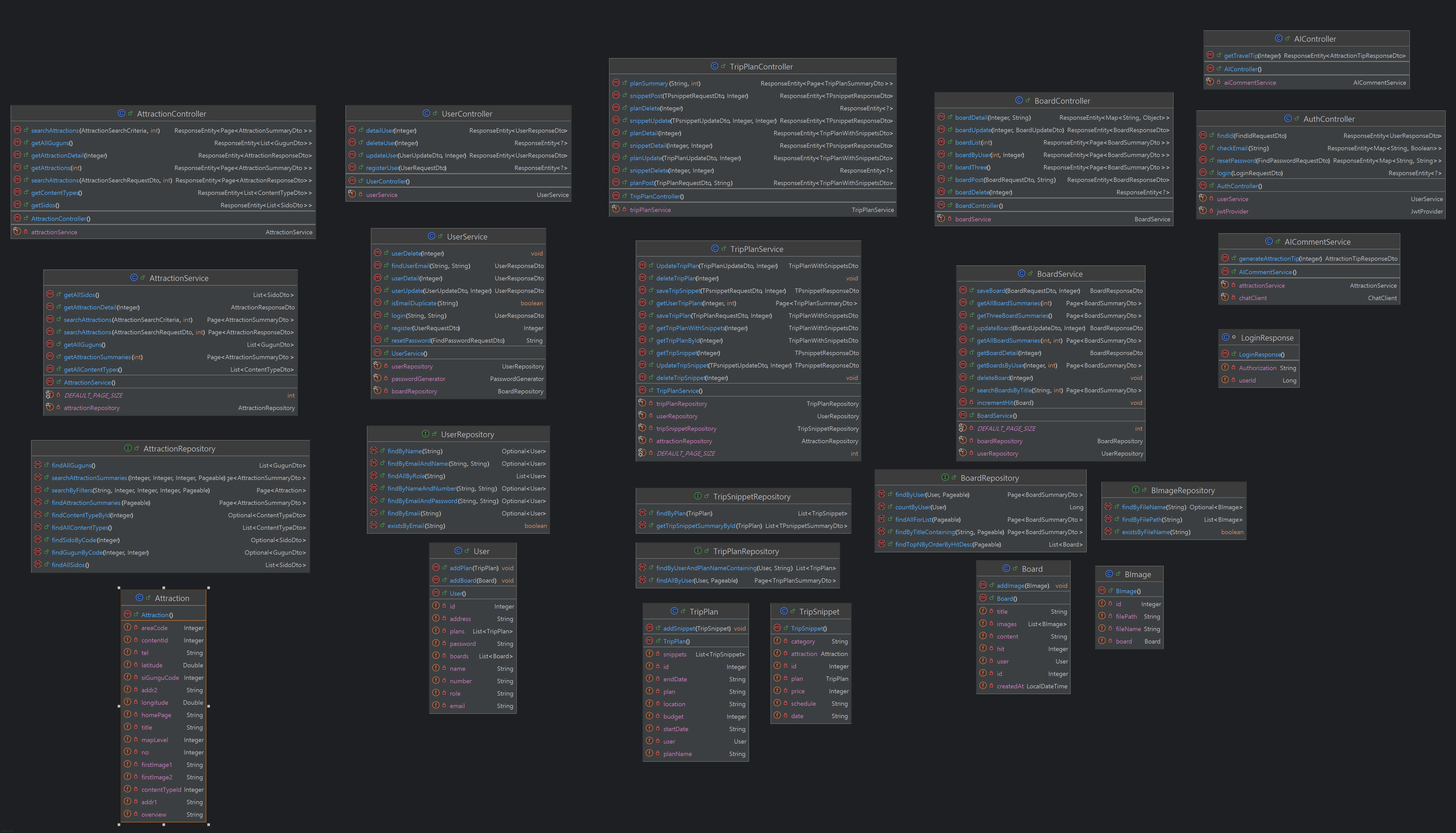Viewport: 1456px width, 833px height.
Task: Click the class icon beside the TripPlan entity title
Action: click(675, 611)
